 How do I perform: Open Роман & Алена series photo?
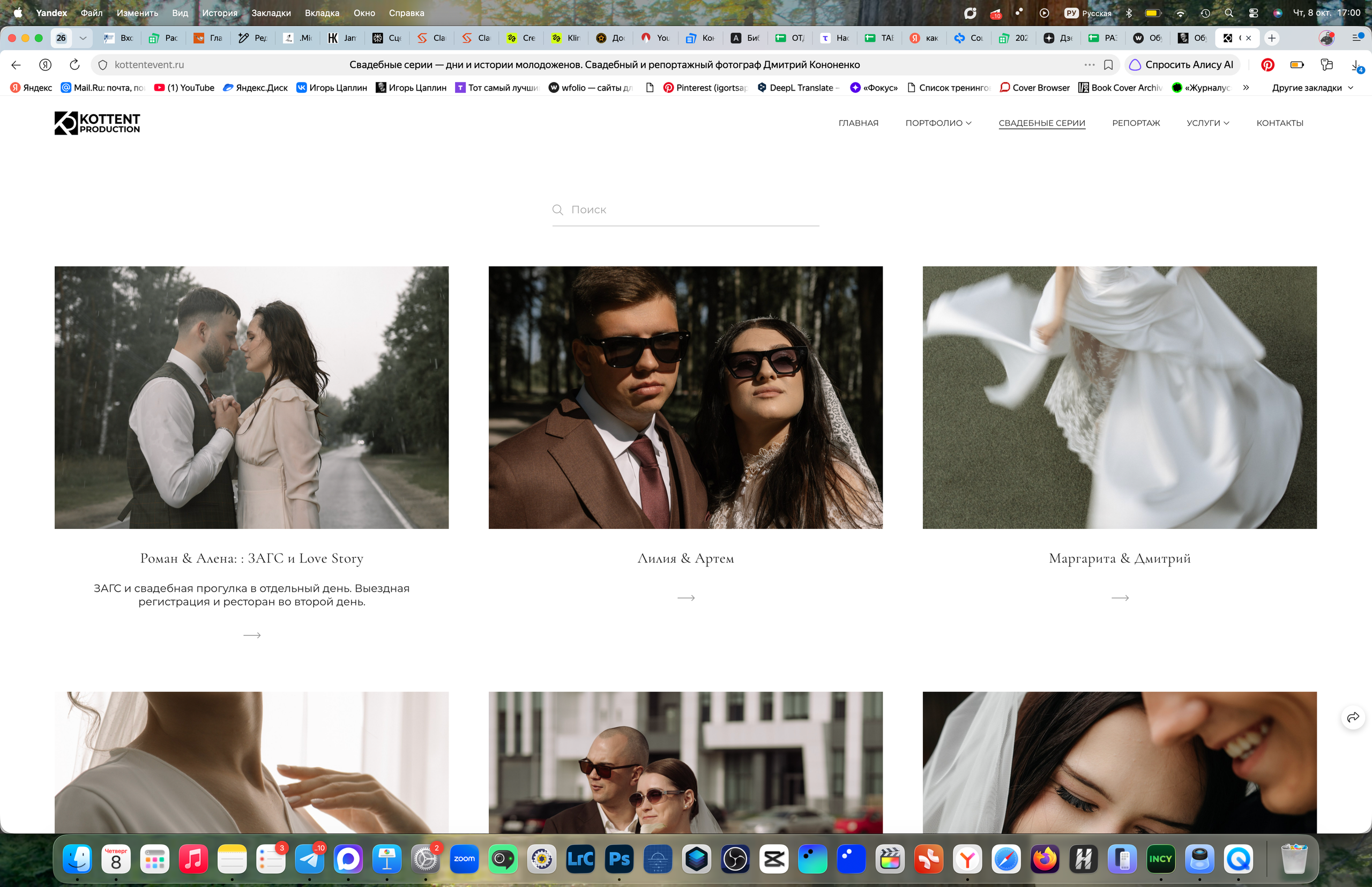tap(252, 397)
